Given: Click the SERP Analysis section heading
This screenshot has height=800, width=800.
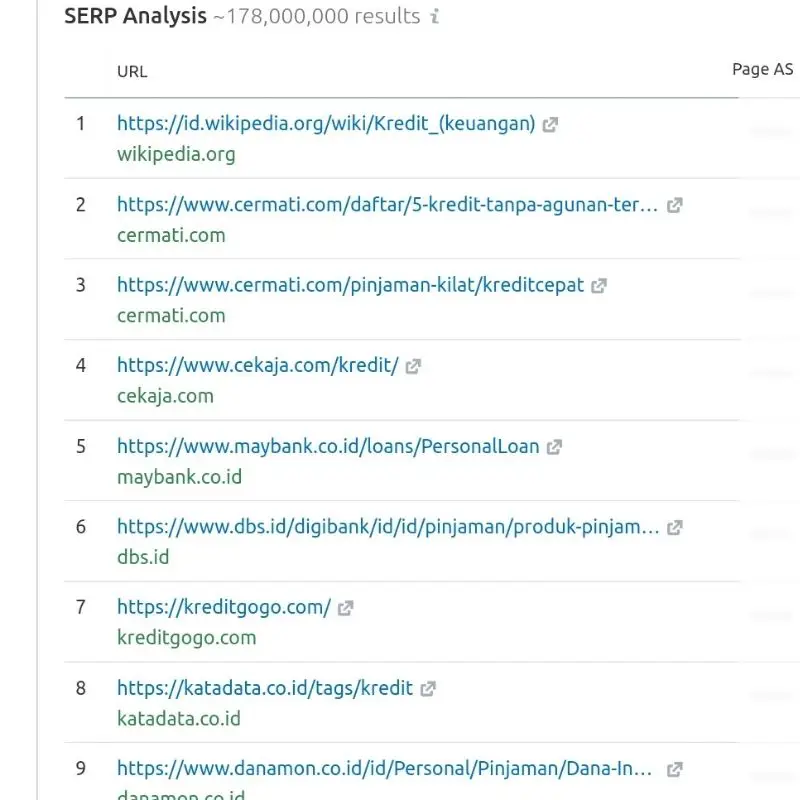Looking at the screenshot, I should click(134, 16).
